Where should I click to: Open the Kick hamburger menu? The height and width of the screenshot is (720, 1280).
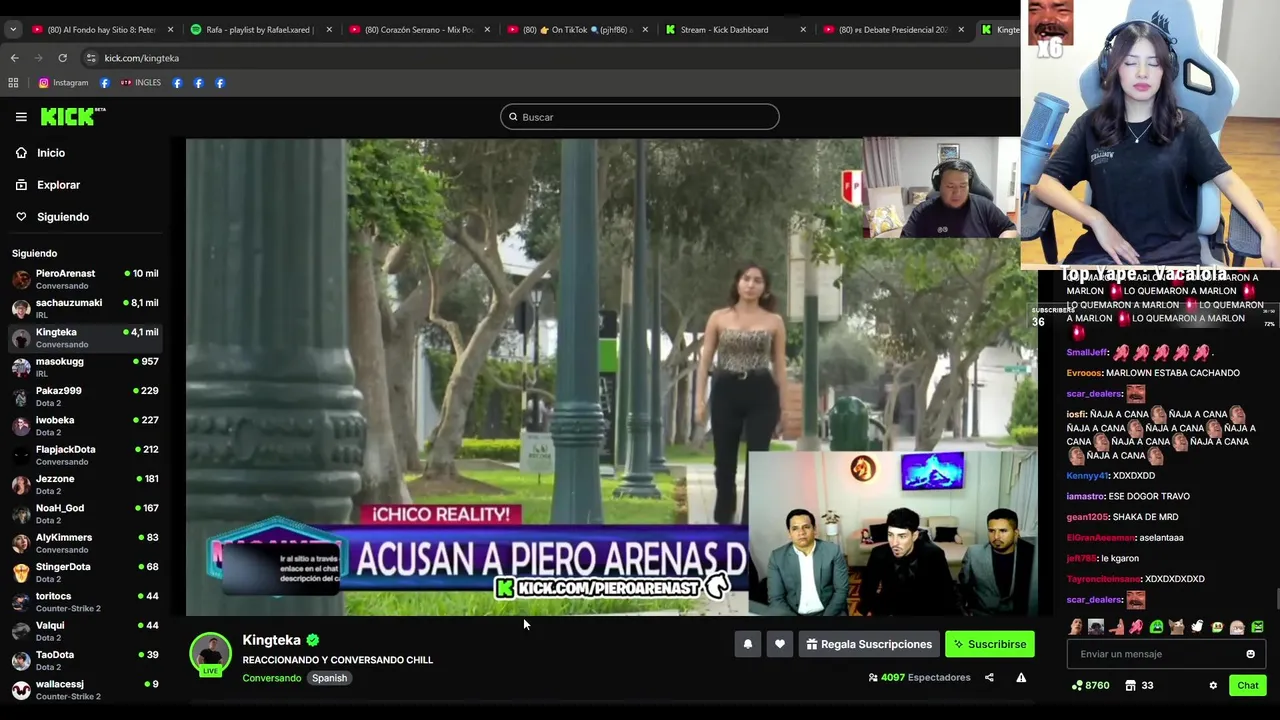coord(21,117)
